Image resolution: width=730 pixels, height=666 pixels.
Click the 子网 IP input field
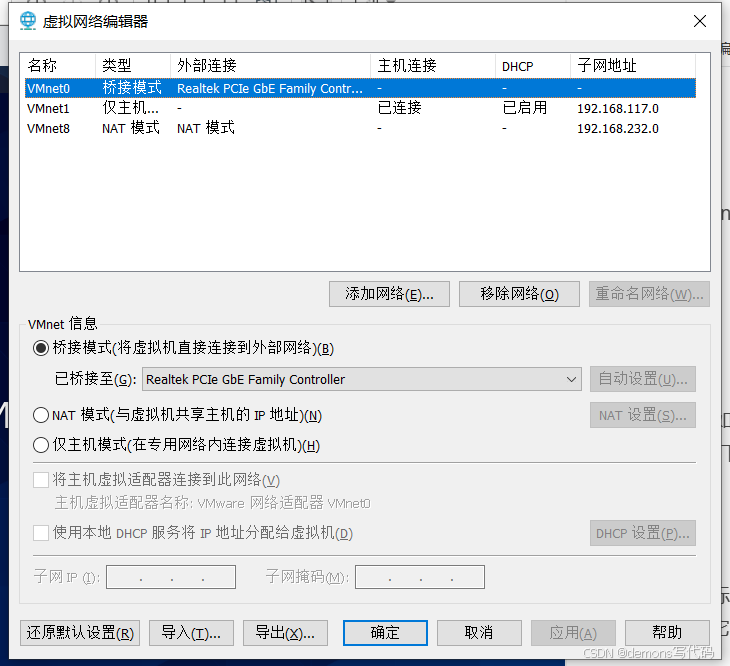click(171, 577)
